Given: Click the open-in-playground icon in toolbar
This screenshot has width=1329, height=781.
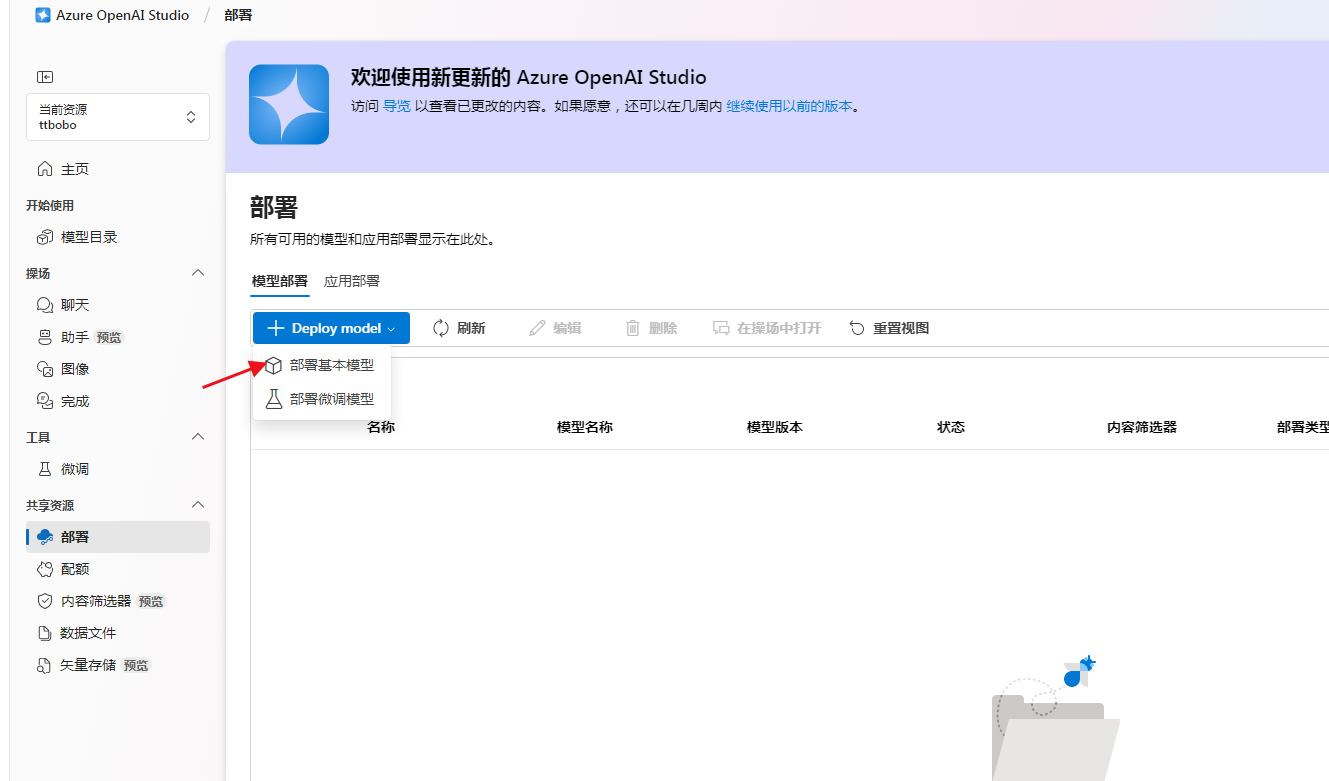Looking at the screenshot, I should point(721,328).
